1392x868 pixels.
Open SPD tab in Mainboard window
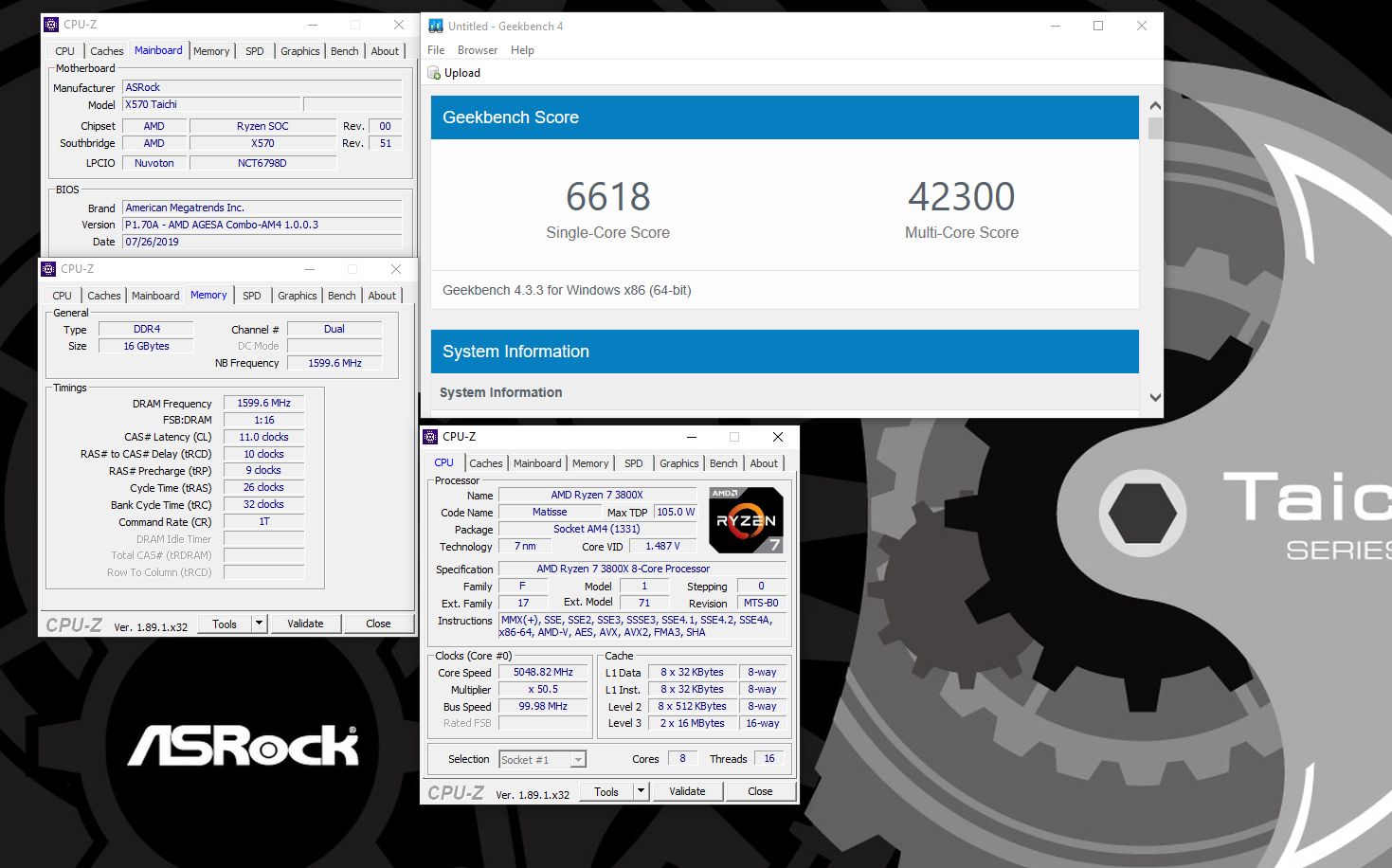click(255, 51)
